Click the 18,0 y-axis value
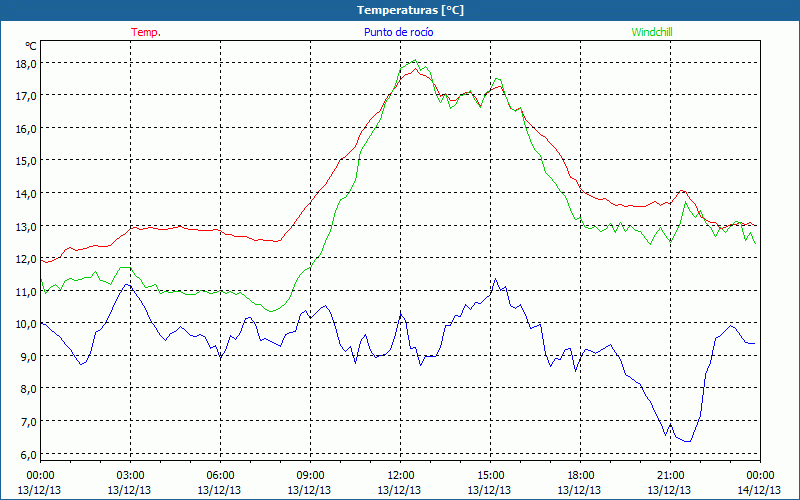This screenshot has width=800, height=500. pos(26,63)
